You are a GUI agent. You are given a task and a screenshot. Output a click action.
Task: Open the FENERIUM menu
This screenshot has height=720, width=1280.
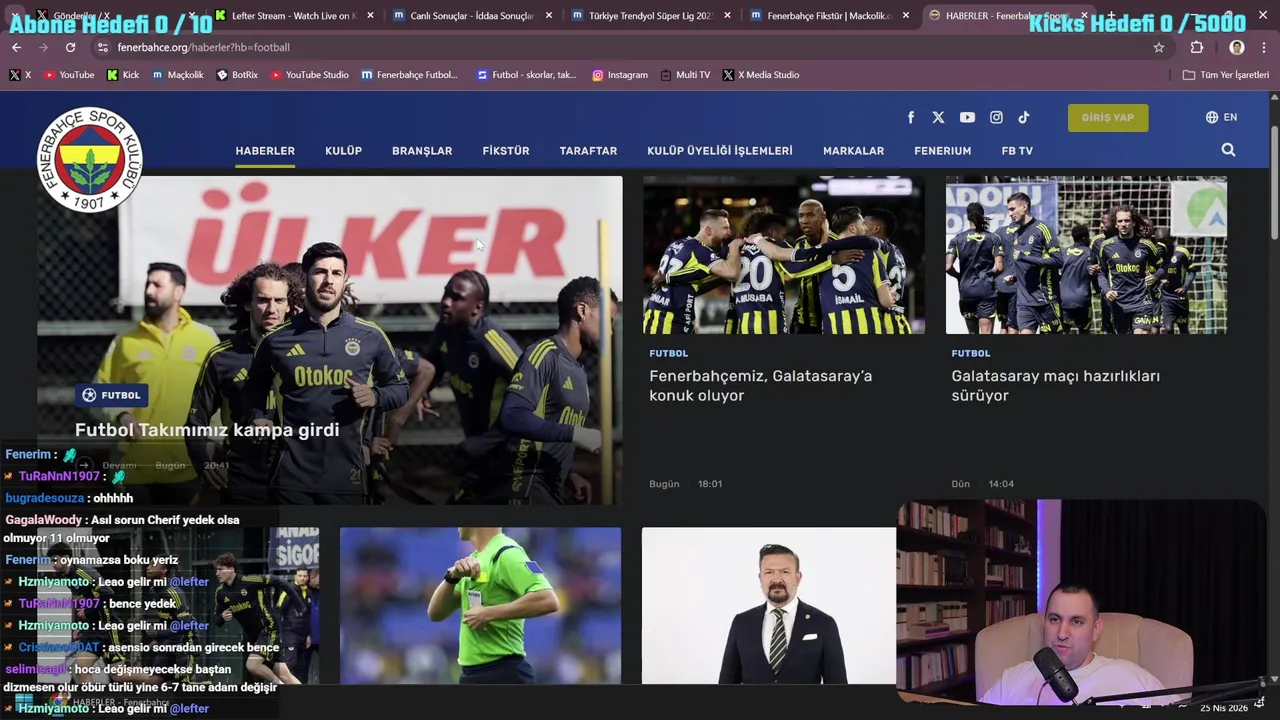pyautogui.click(x=942, y=151)
